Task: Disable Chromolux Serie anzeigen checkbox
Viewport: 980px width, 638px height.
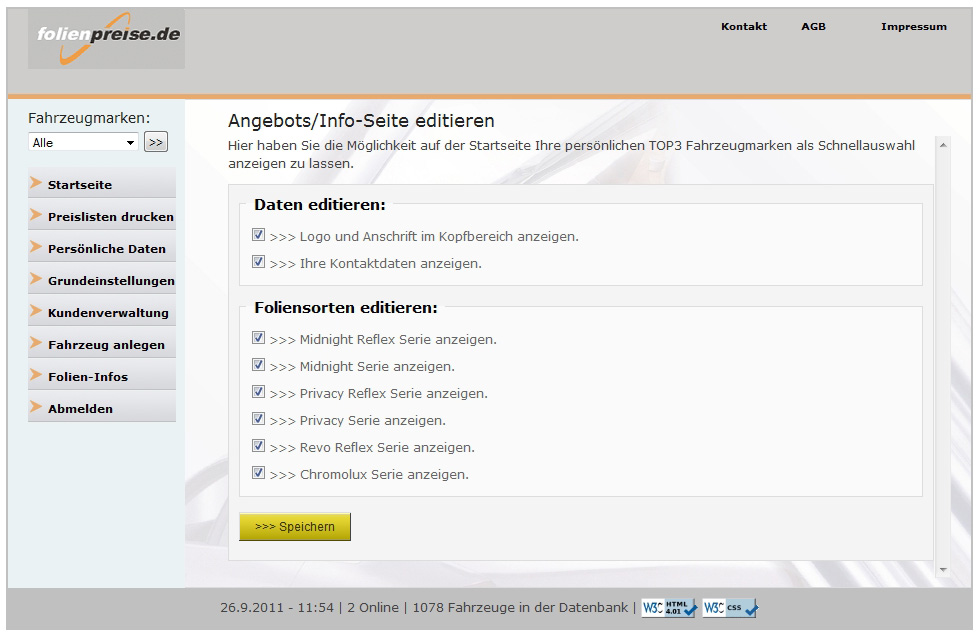Action: coord(258,473)
